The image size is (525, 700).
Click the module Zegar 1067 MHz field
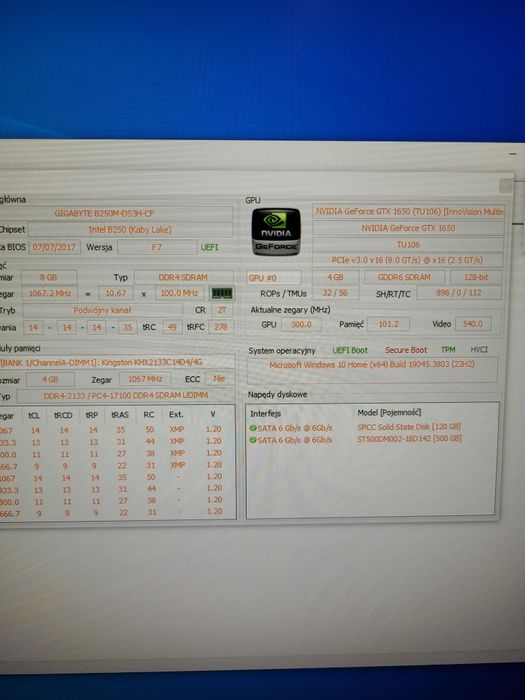point(145,379)
